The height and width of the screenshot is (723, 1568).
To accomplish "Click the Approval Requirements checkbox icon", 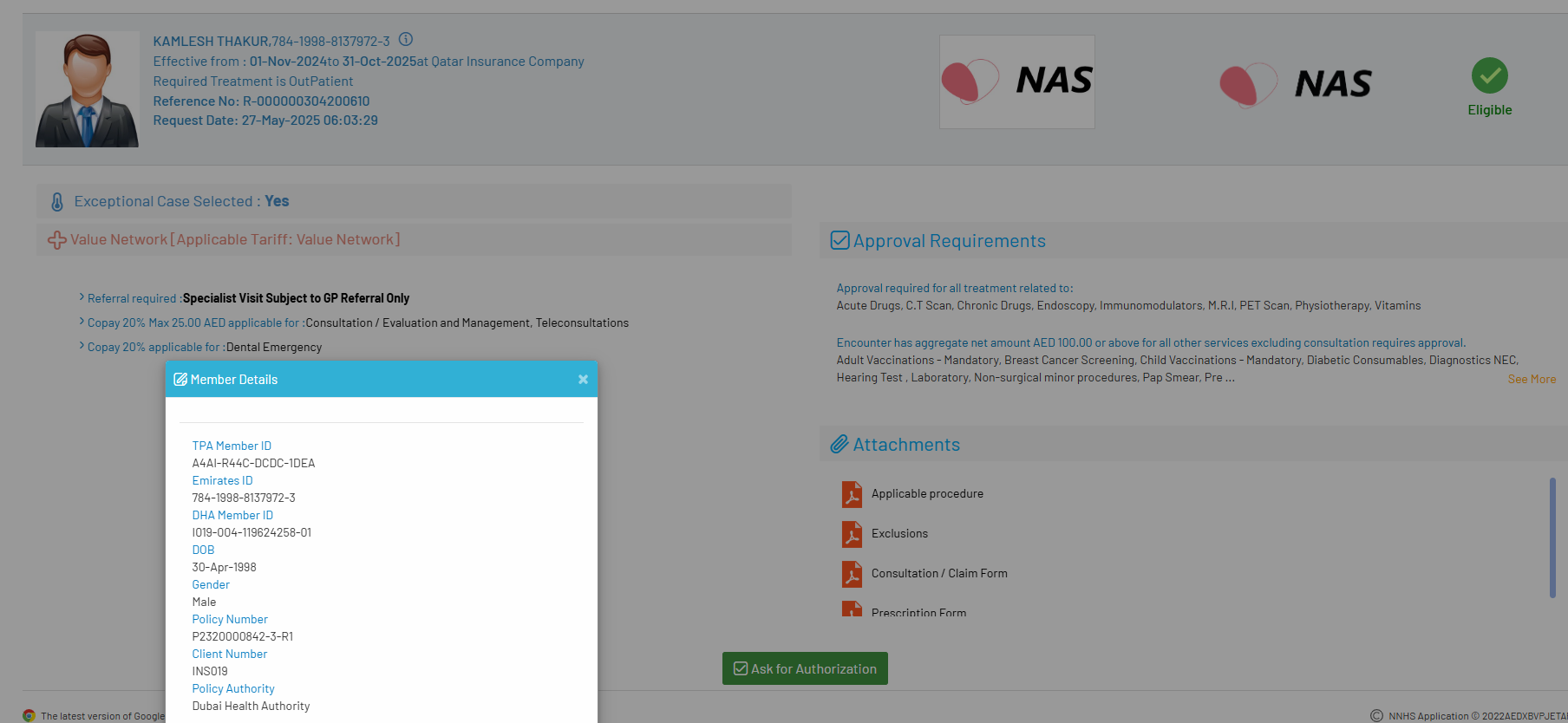I will 840,240.
